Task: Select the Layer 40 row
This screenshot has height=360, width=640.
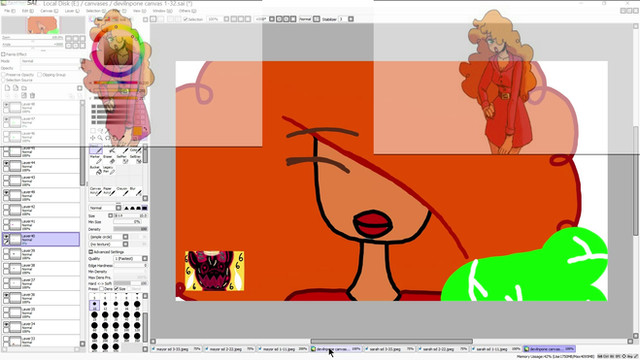Action: 41,239
